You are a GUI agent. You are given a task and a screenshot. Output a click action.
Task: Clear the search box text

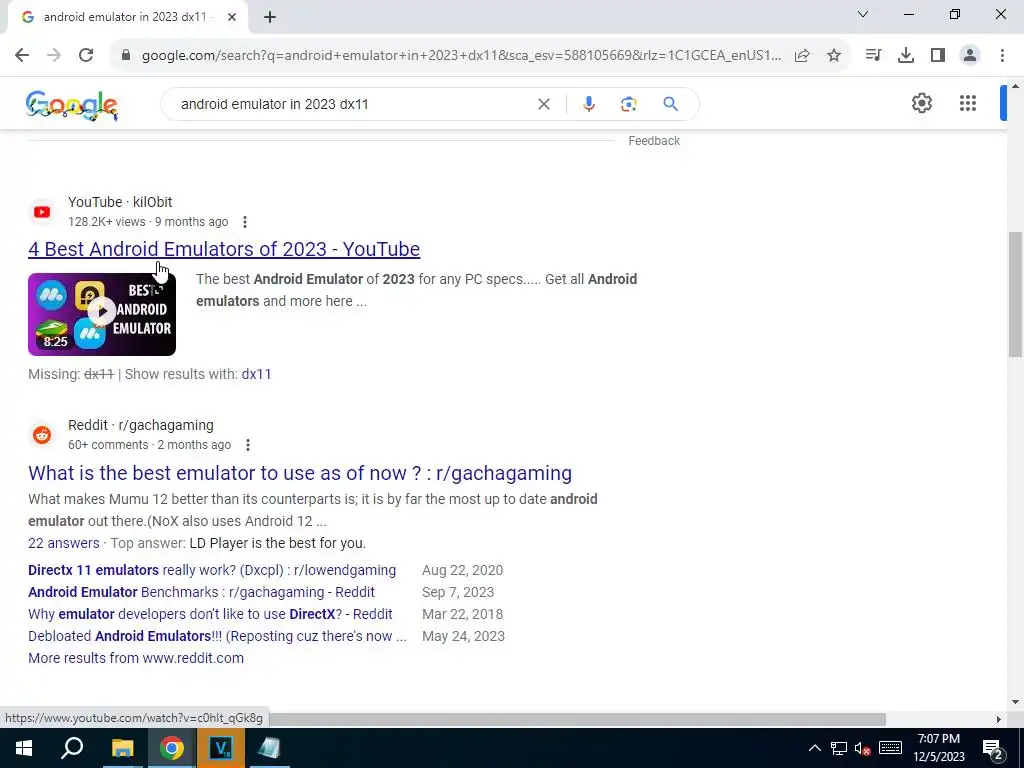tap(543, 104)
